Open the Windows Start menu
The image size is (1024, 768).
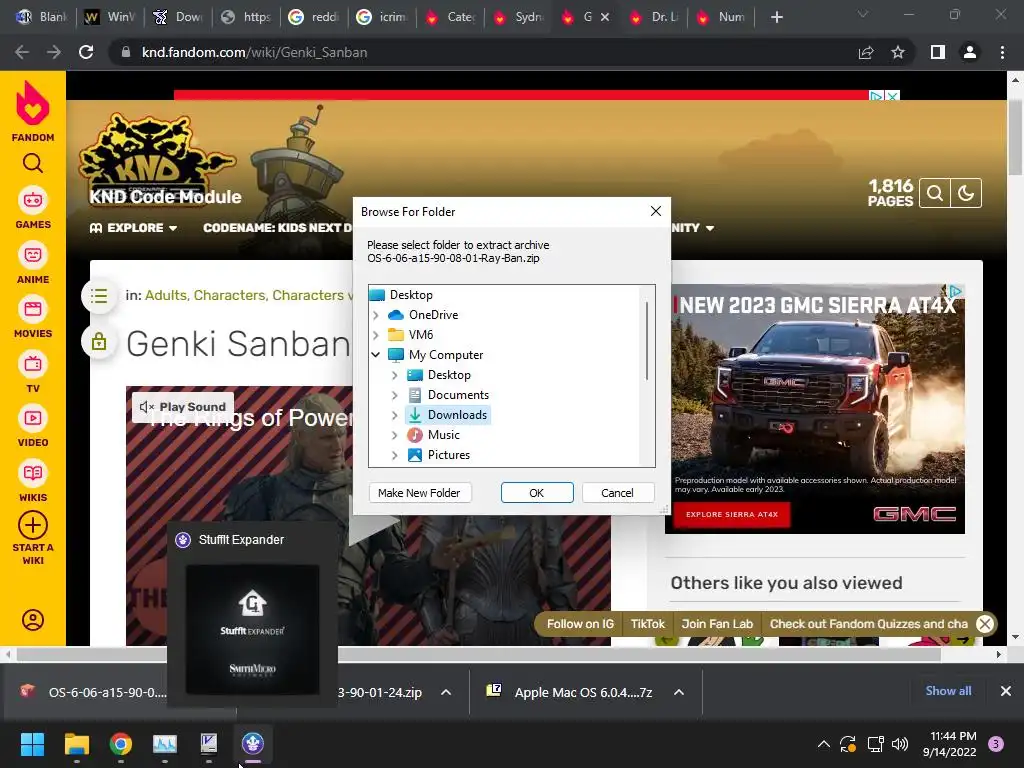[x=32, y=744]
